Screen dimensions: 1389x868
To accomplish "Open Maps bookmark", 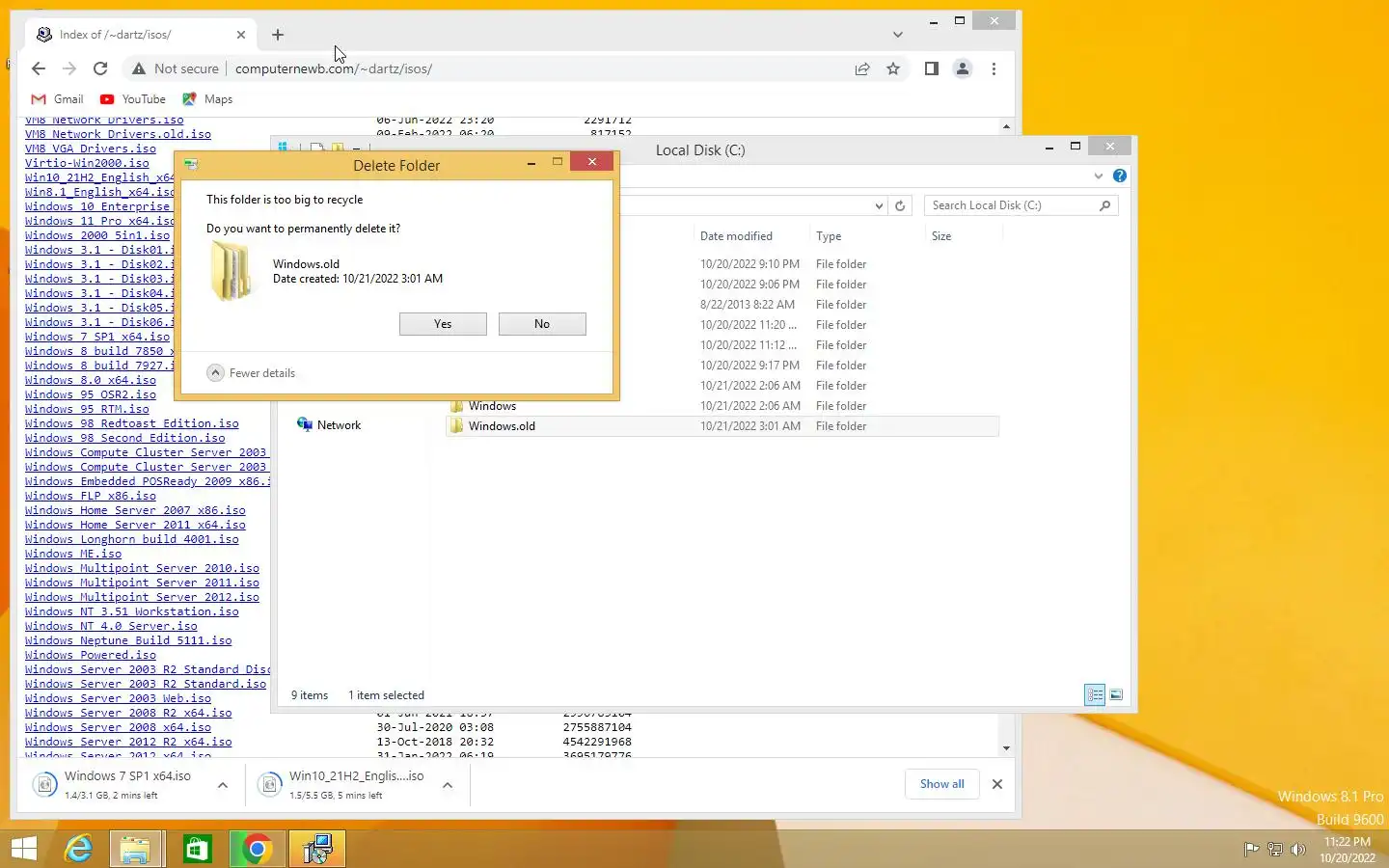I will [207, 99].
